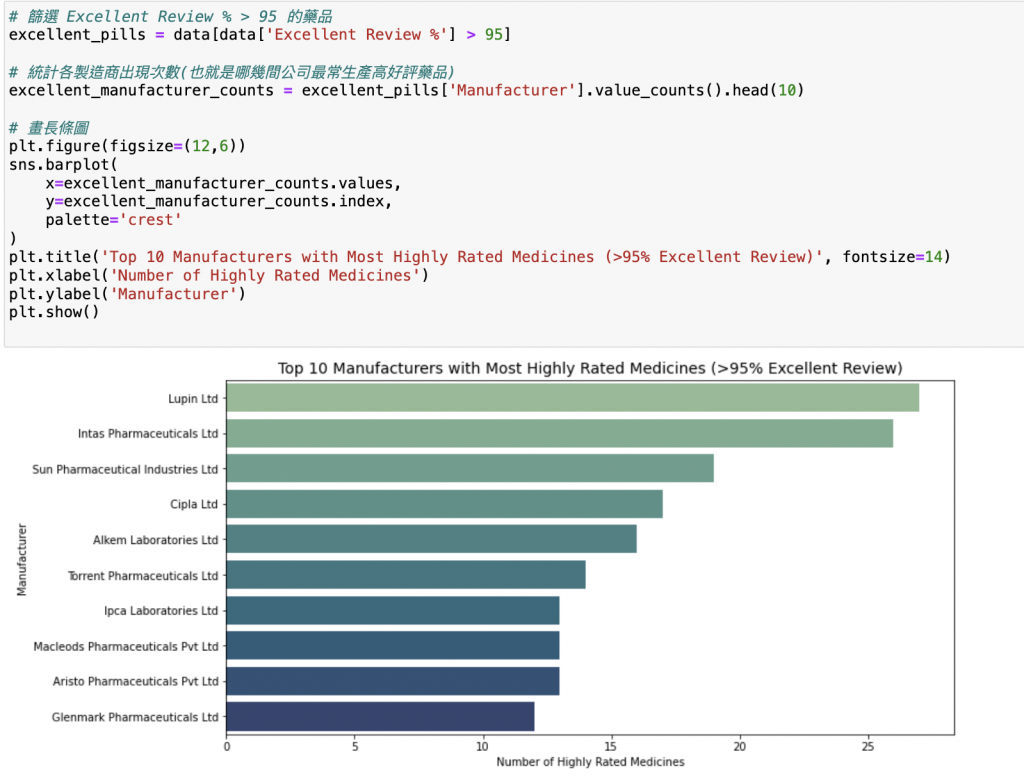Click the 'Sun Pharmaceutical Industries Ltd' label
This screenshot has width=1024, height=783.
125,469
